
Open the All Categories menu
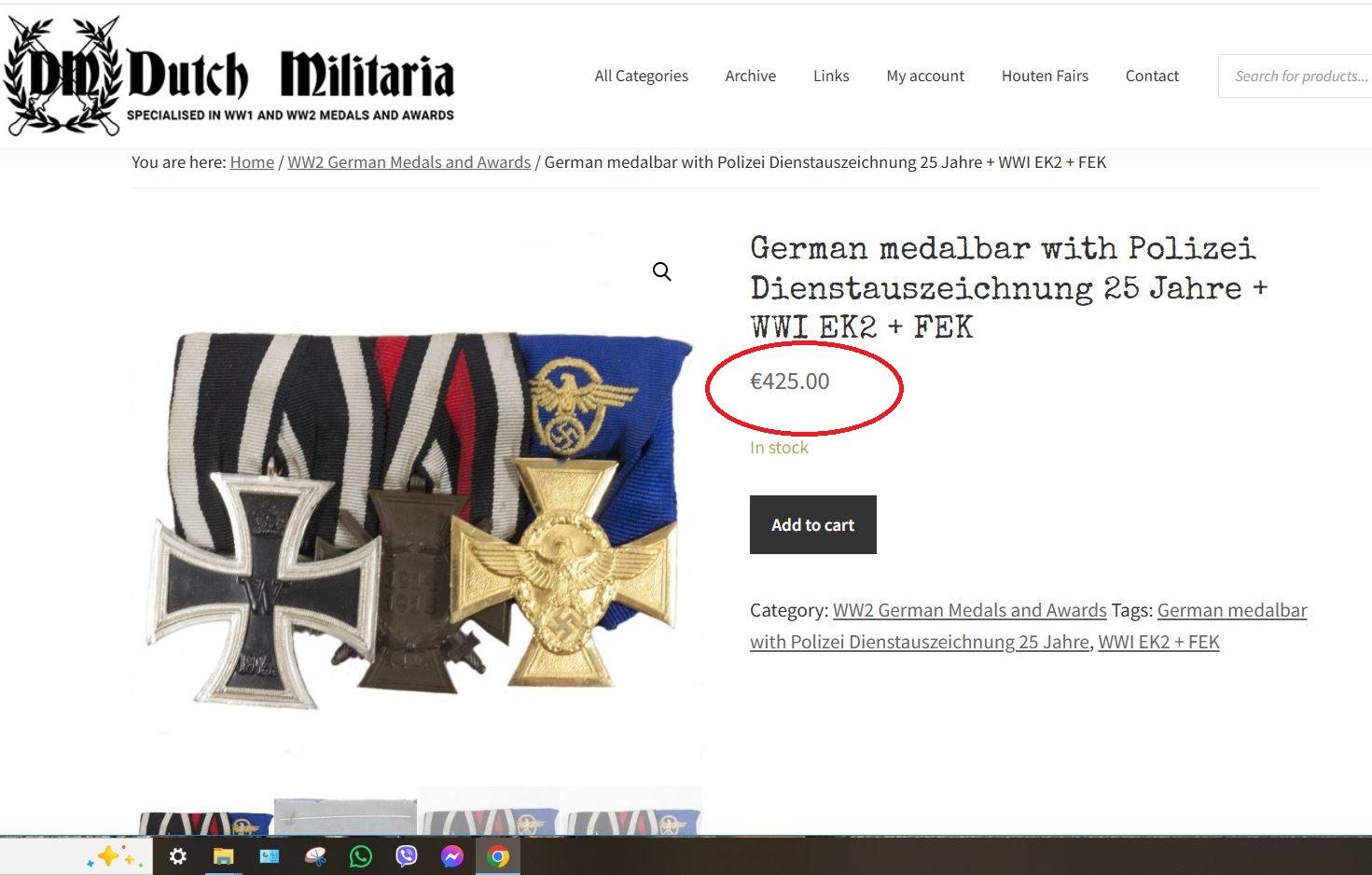(642, 76)
